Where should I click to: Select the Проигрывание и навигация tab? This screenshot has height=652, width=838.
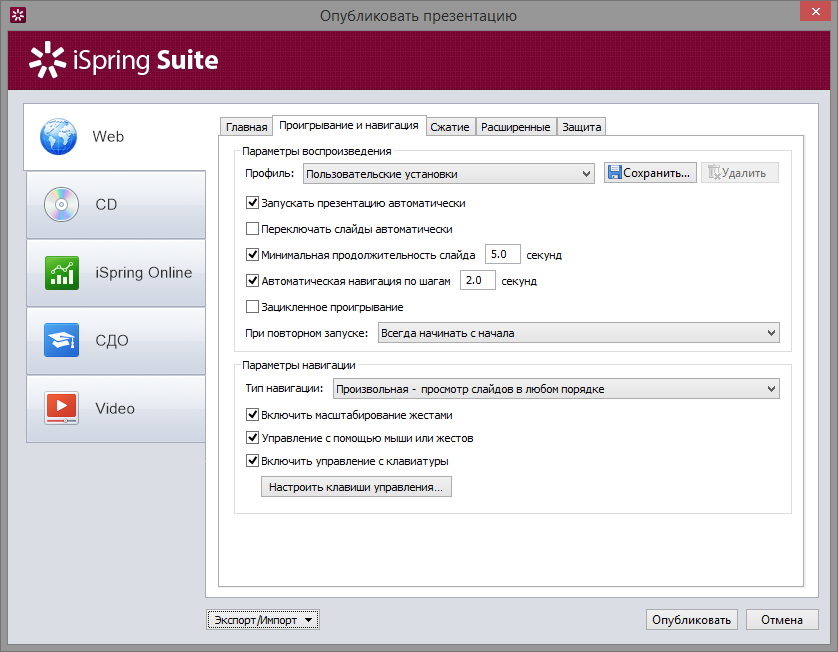coord(349,126)
